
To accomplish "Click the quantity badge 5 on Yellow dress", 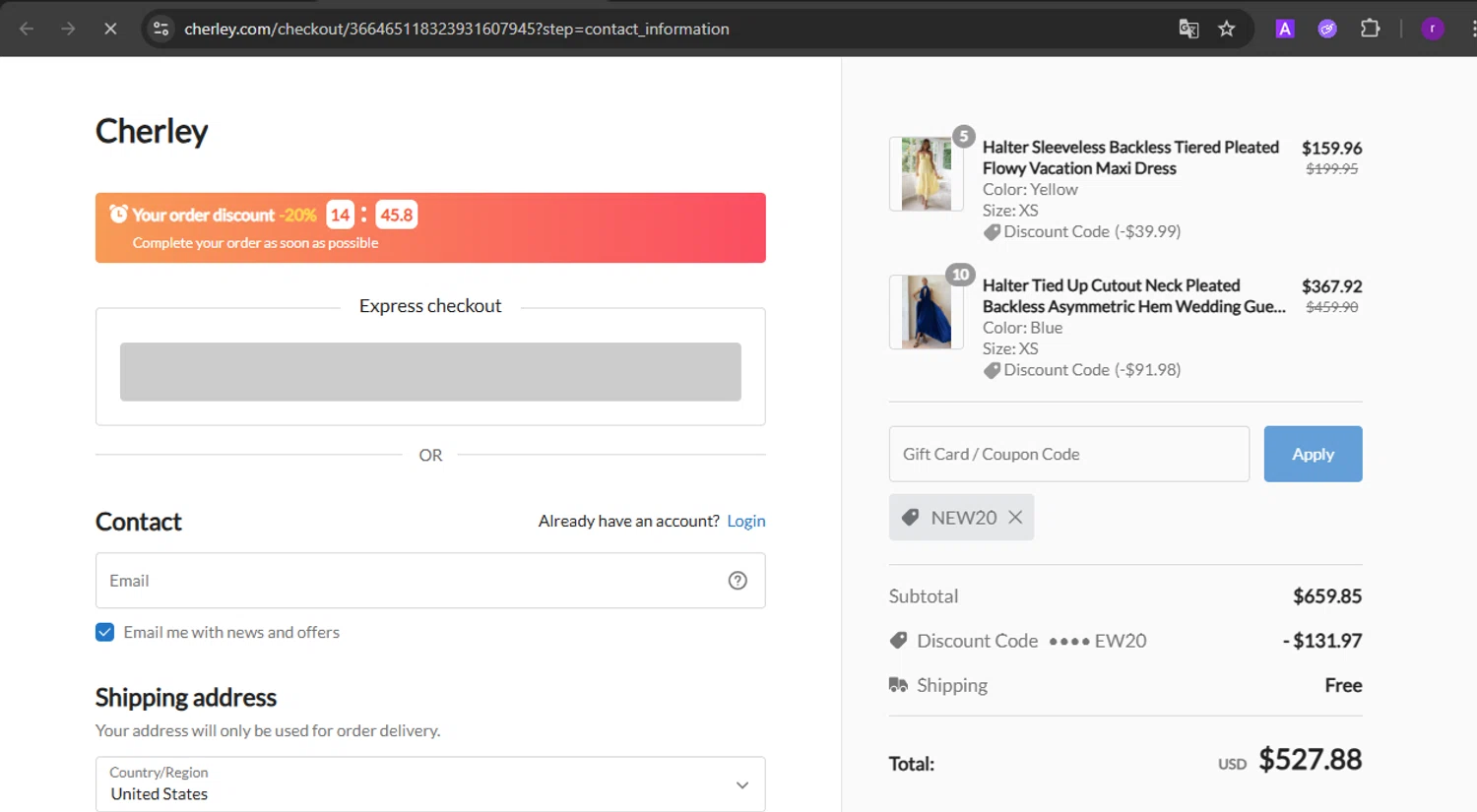I will point(964,136).
